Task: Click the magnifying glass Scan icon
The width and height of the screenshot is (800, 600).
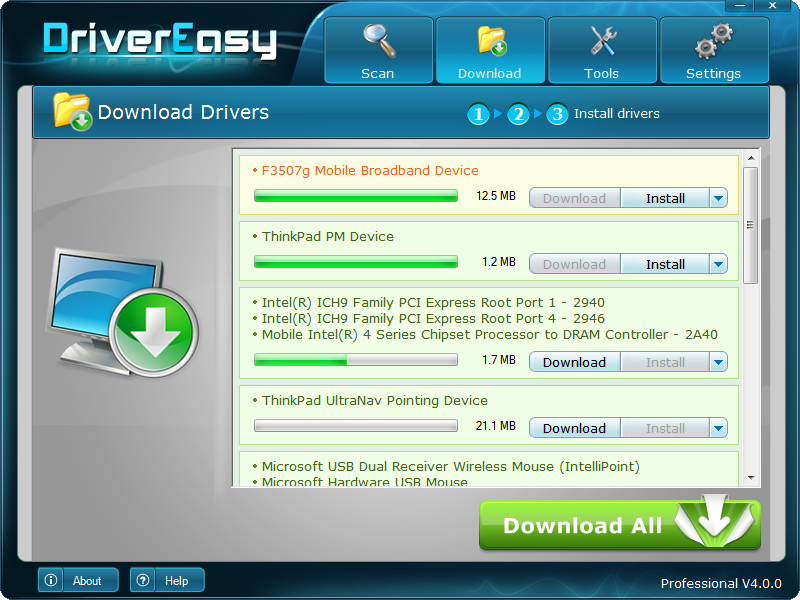Action: coord(379,41)
